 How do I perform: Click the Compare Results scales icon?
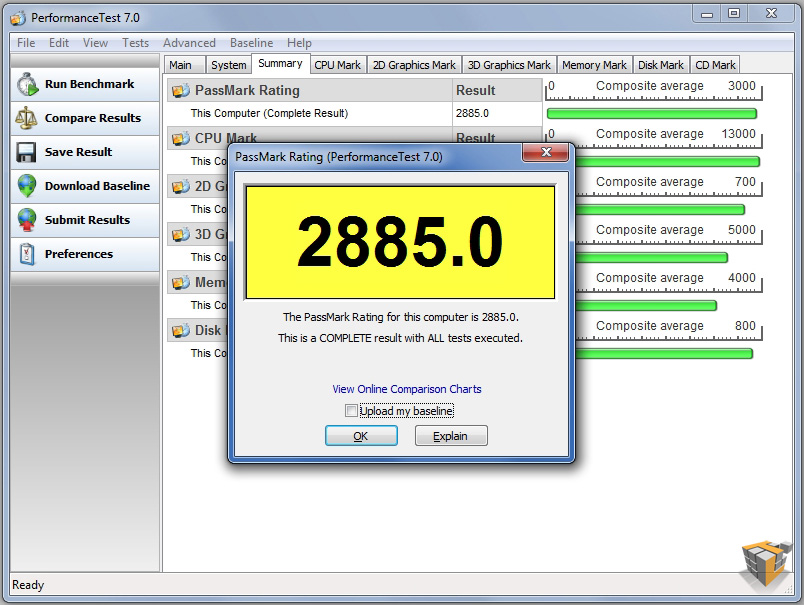point(26,118)
